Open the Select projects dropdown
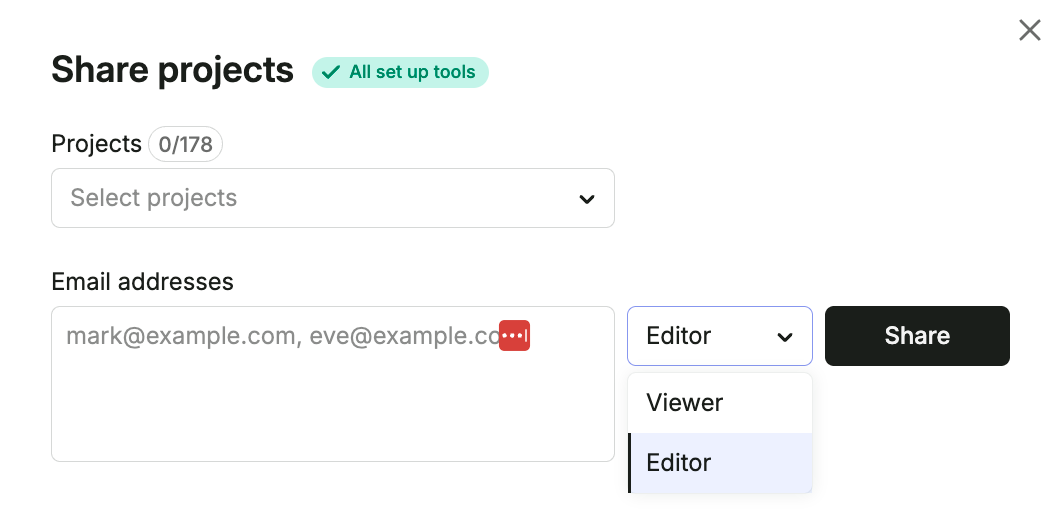This screenshot has height=518, width=1062. [x=333, y=198]
